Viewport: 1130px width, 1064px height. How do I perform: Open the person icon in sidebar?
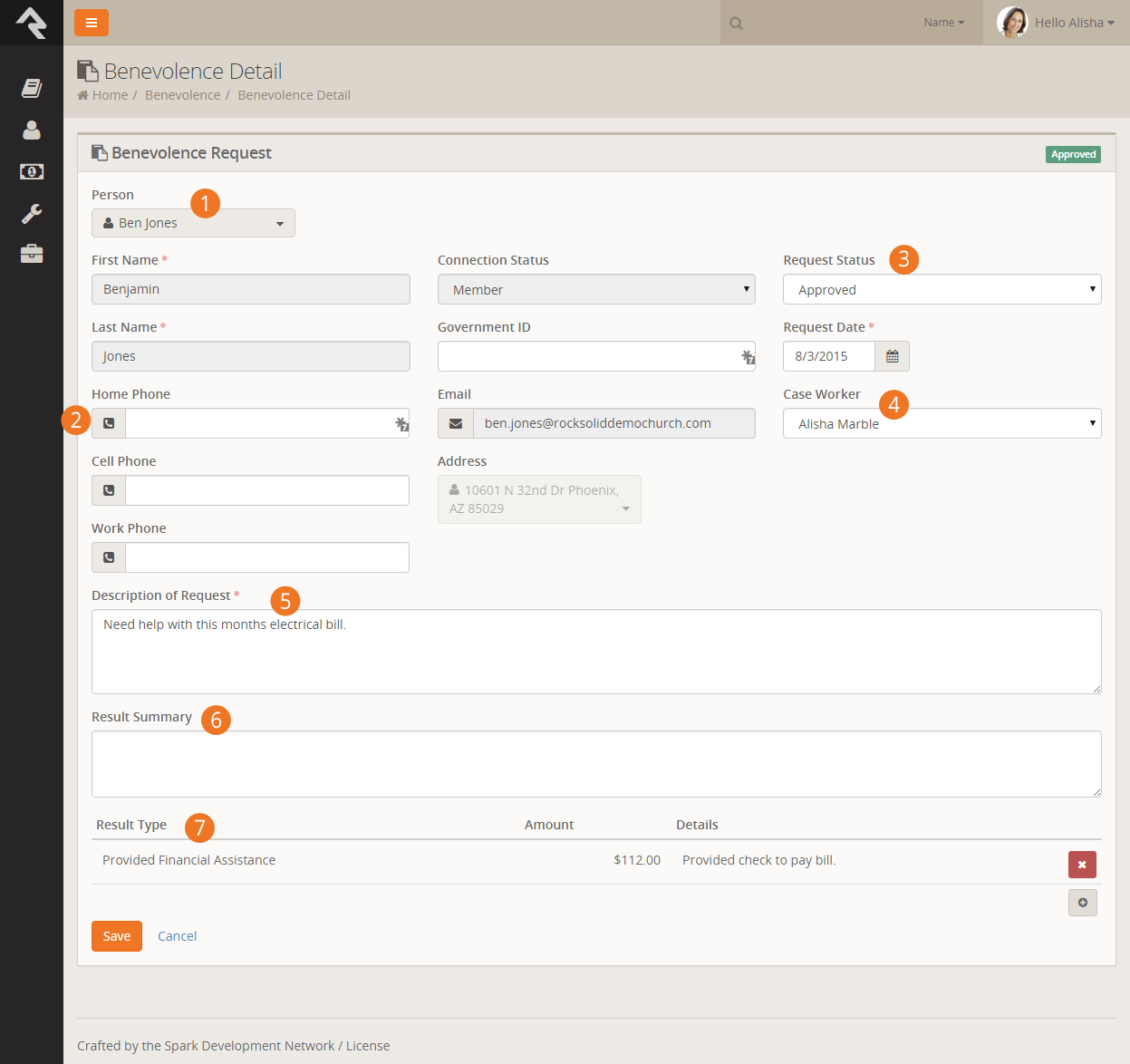pyautogui.click(x=32, y=131)
